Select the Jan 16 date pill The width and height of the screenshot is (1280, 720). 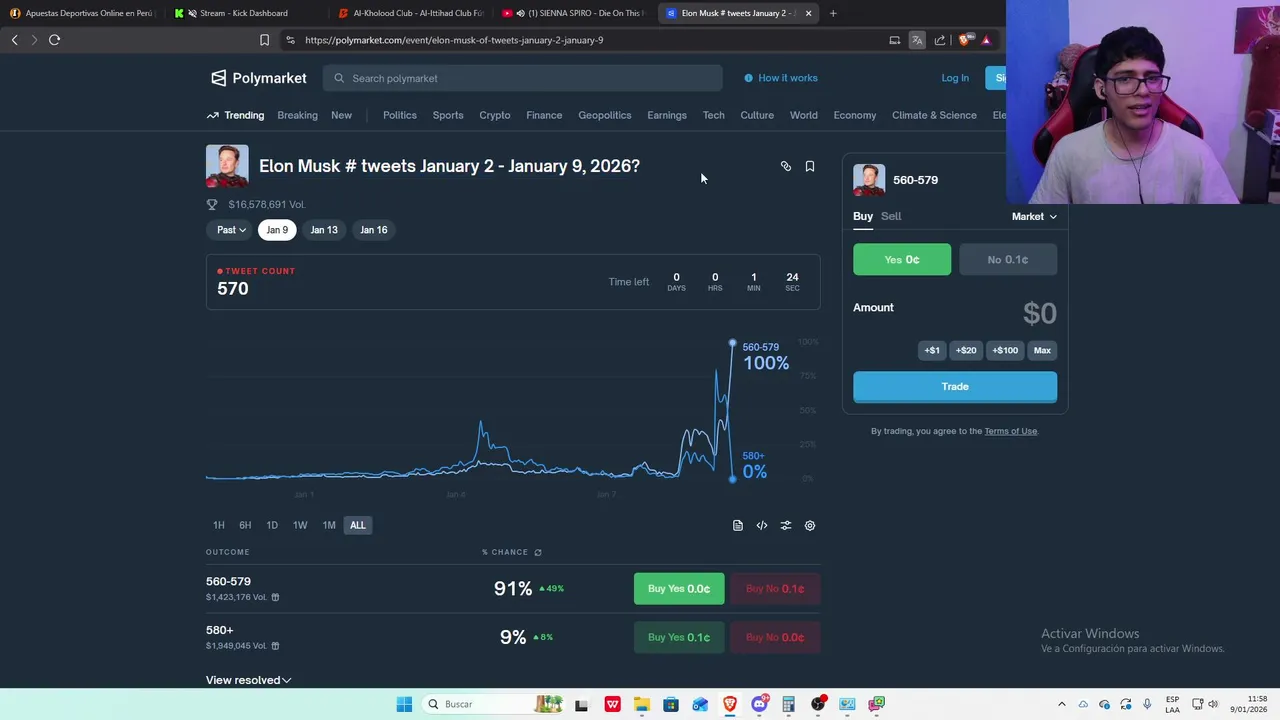374,230
